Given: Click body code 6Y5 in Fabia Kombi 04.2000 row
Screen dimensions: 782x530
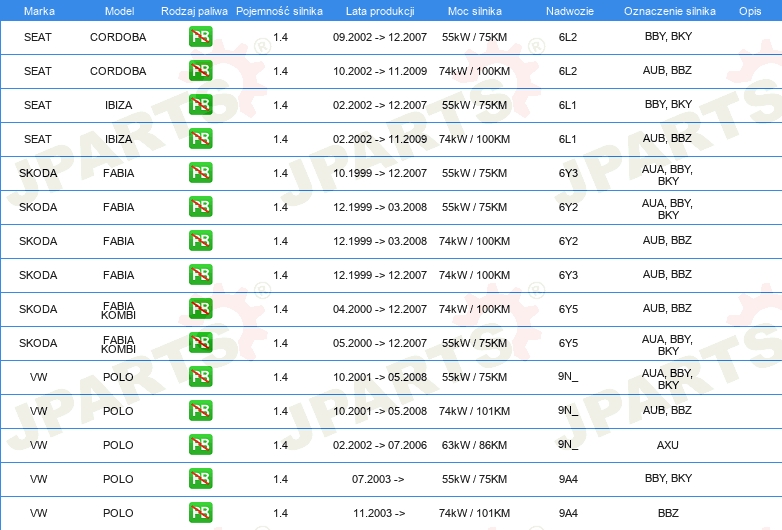Looking at the screenshot, I should point(568,309).
